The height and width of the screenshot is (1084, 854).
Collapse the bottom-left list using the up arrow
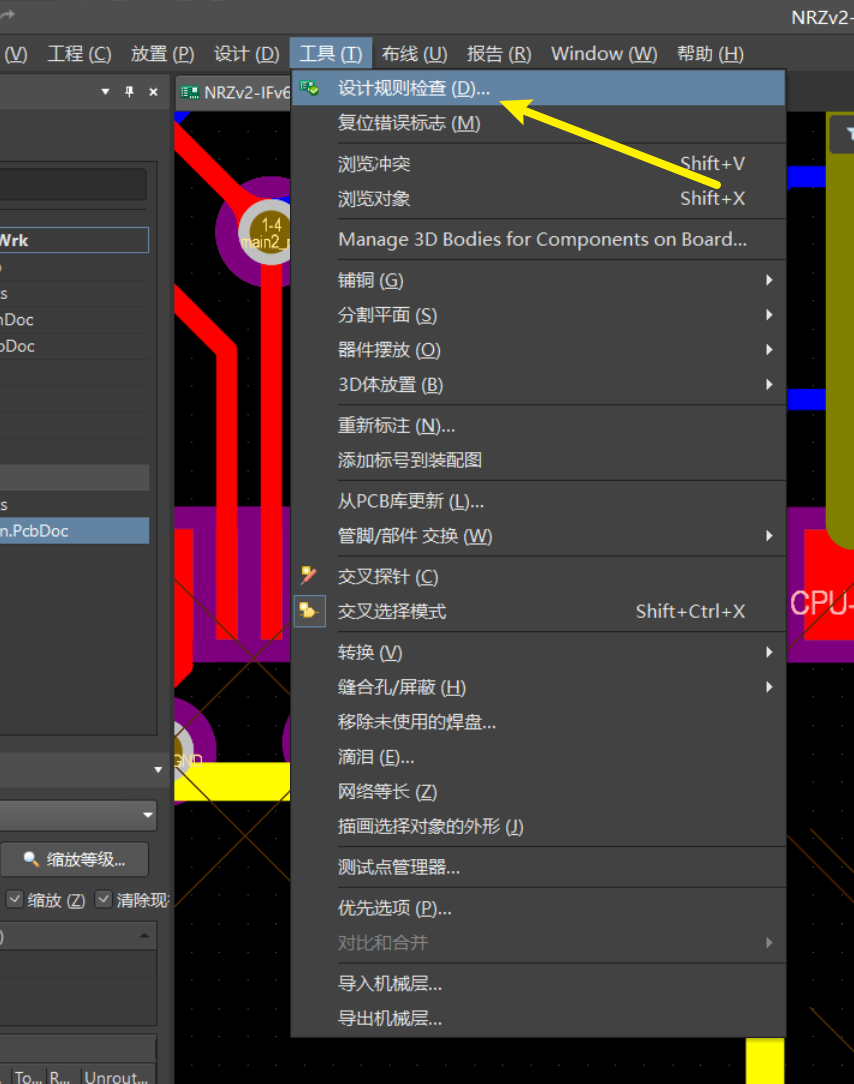tap(144, 935)
